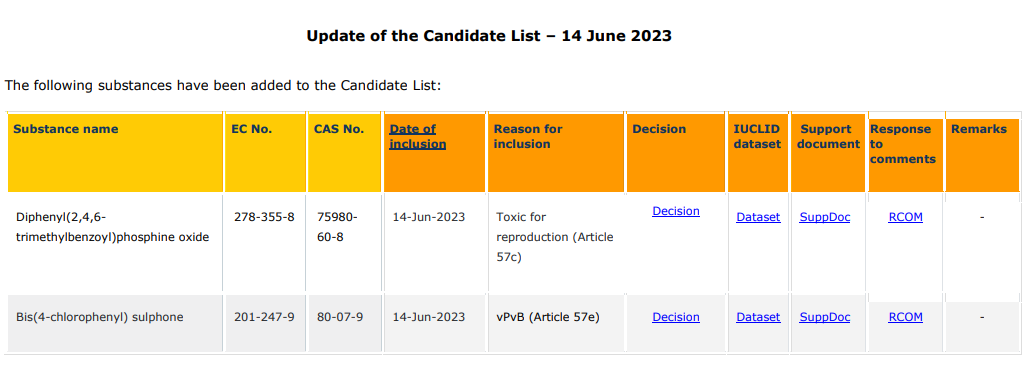Click the Reason for inclusion header
The image size is (1029, 391).
[528, 136]
